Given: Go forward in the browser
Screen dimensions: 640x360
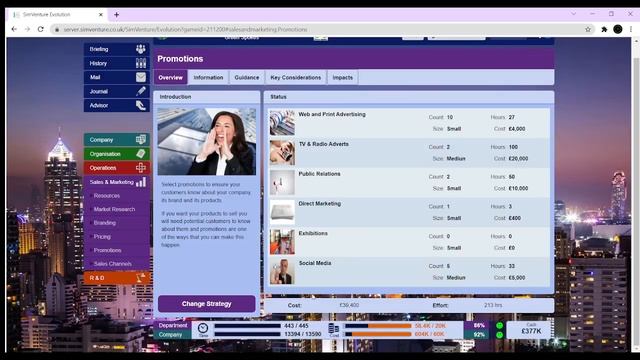Looking at the screenshot, I should 27,29.
